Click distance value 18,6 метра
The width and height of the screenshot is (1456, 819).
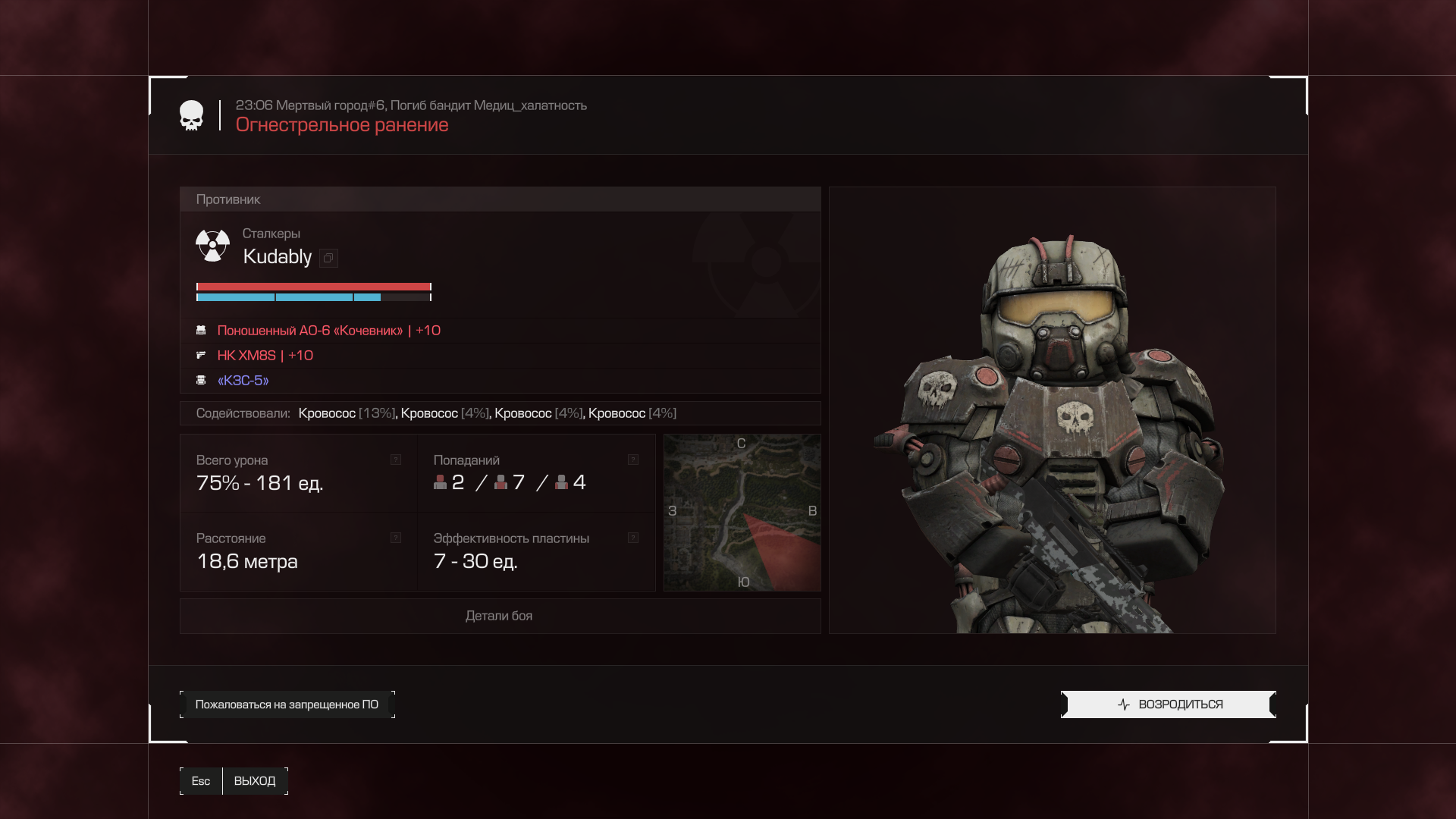pyautogui.click(x=246, y=561)
